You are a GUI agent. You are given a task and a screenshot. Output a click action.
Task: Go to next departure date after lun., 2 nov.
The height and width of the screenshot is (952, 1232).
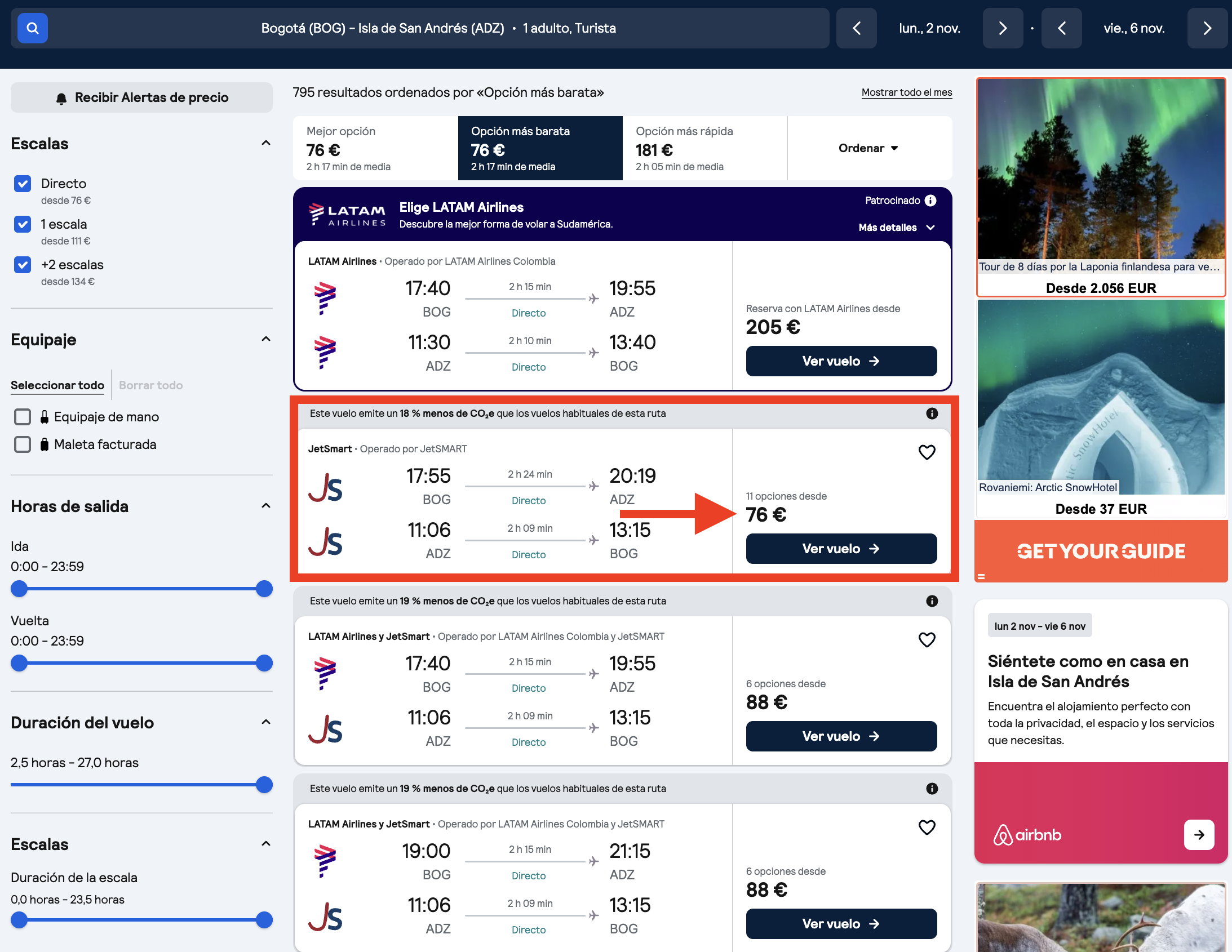coord(1003,28)
